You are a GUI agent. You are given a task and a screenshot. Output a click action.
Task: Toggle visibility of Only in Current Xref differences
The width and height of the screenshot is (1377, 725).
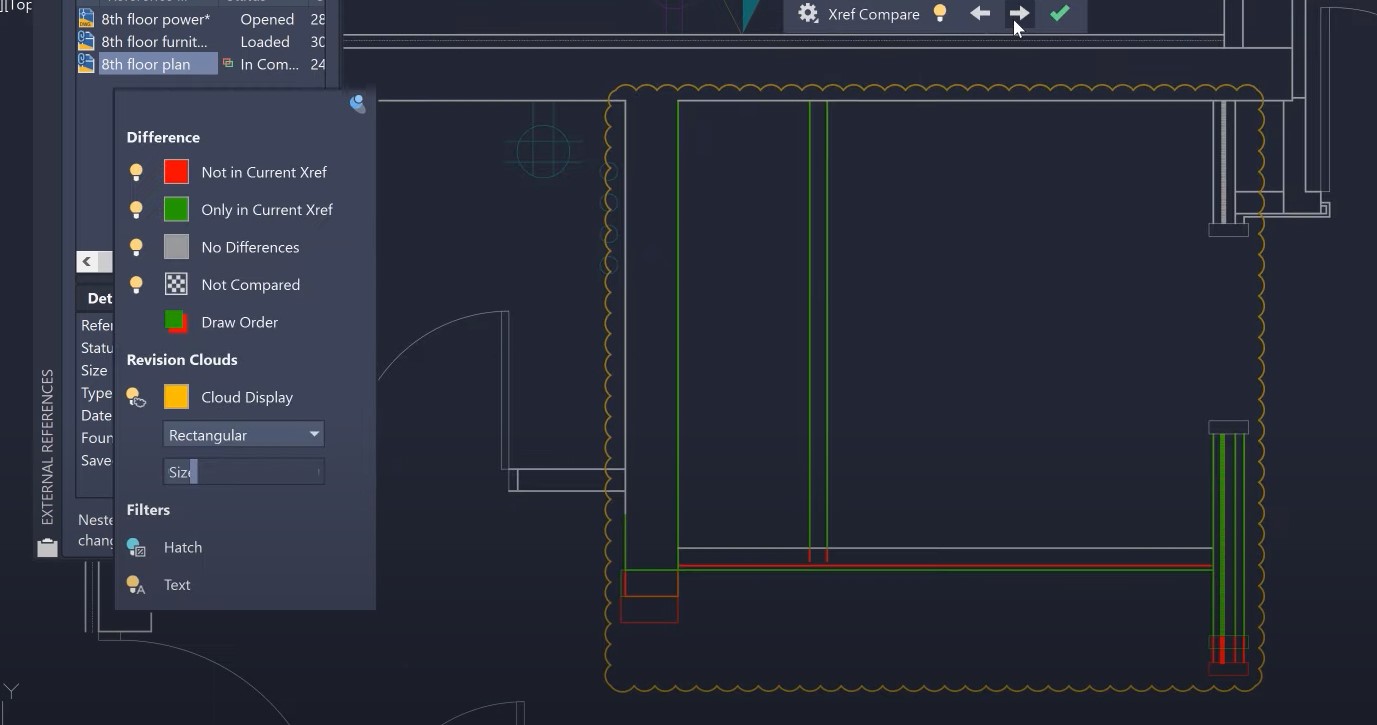coord(136,210)
